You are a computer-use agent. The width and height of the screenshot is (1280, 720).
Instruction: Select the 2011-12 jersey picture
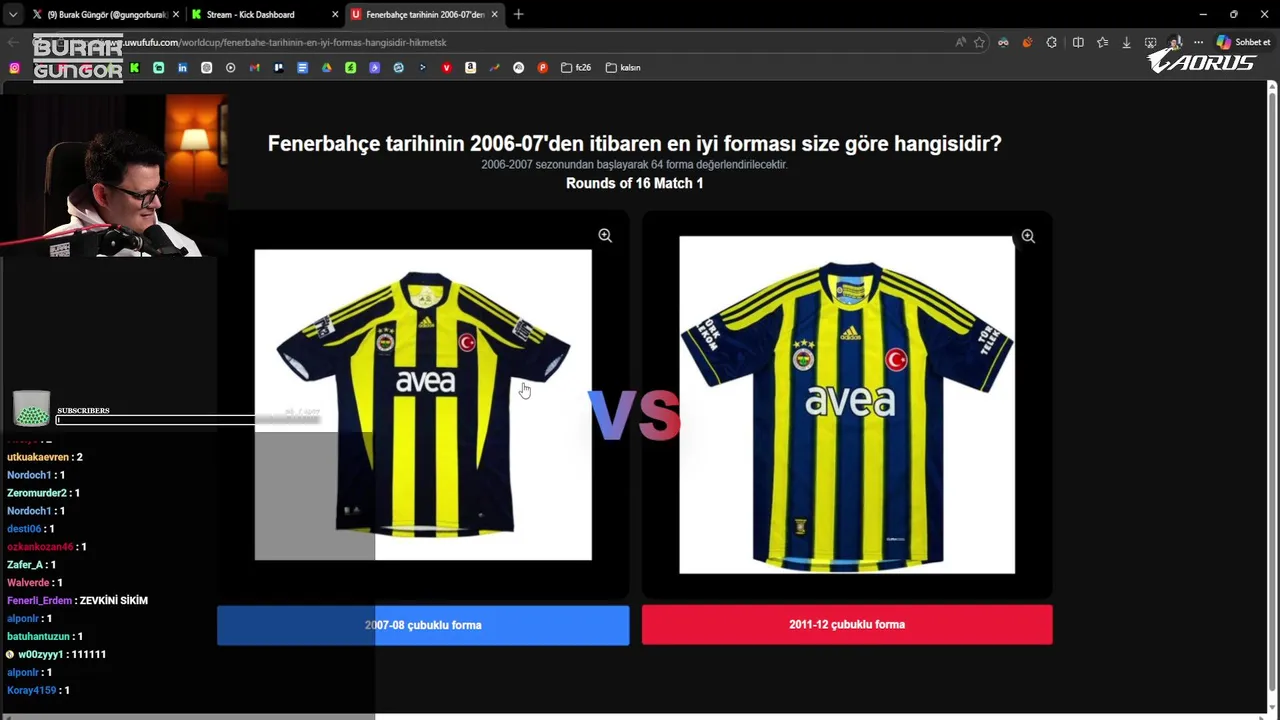pyautogui.click(x=847, y=405)
